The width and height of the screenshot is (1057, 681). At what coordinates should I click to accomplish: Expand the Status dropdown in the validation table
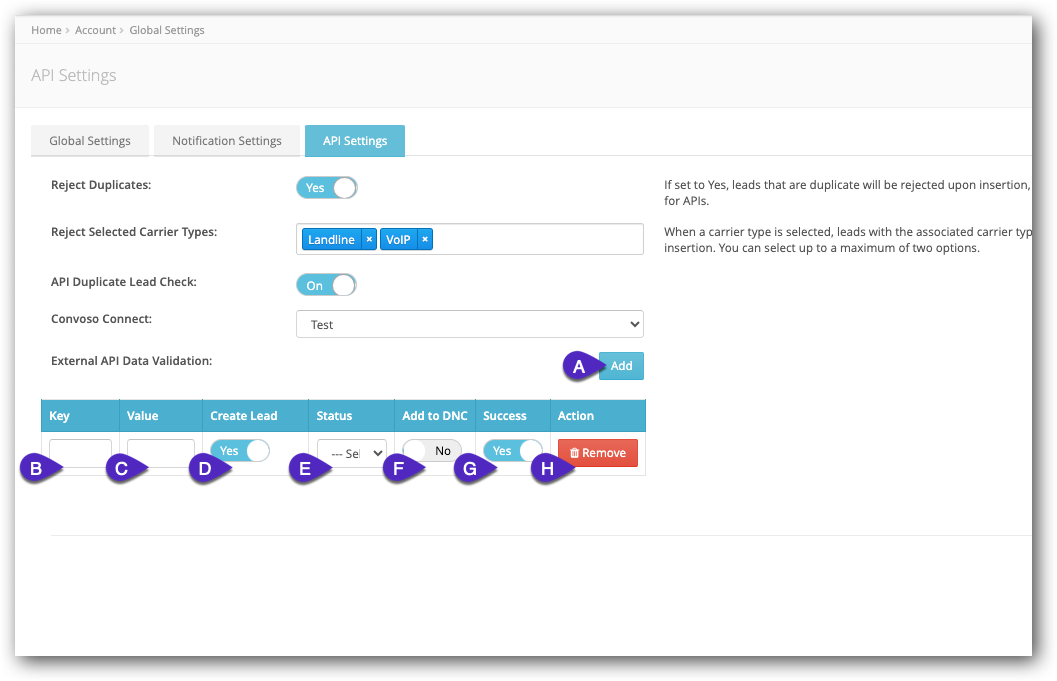(352, 450)
